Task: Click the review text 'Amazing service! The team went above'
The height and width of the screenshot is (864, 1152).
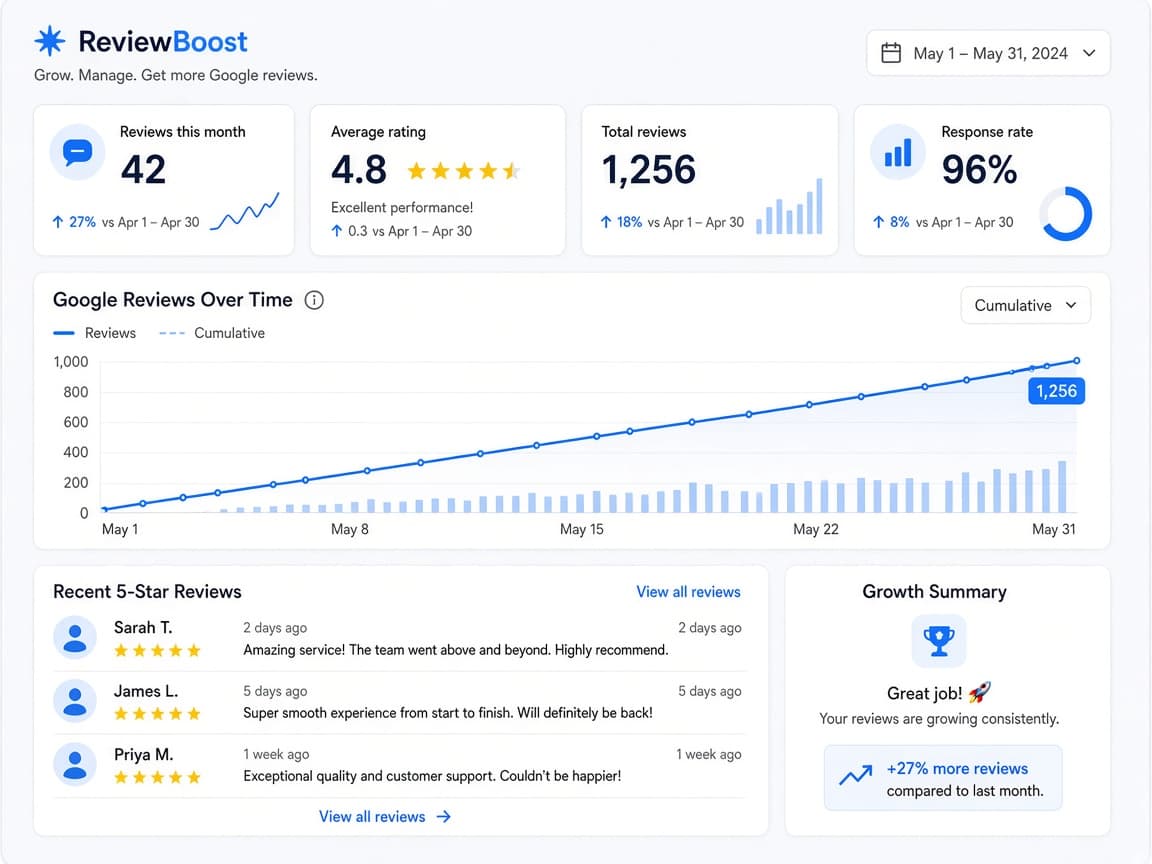Action: click(x=456, y=649)
